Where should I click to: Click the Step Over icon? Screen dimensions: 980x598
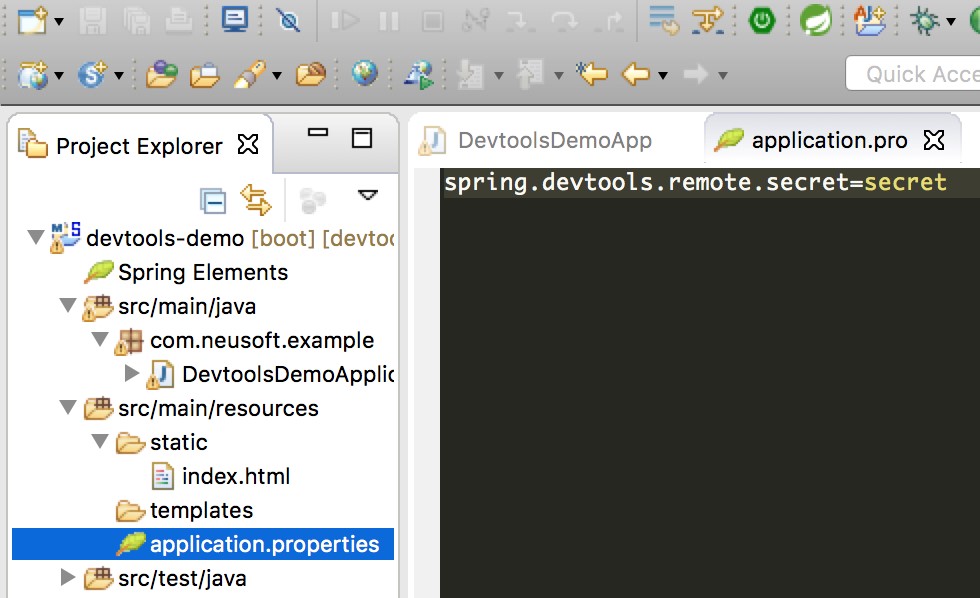[564, 21]
